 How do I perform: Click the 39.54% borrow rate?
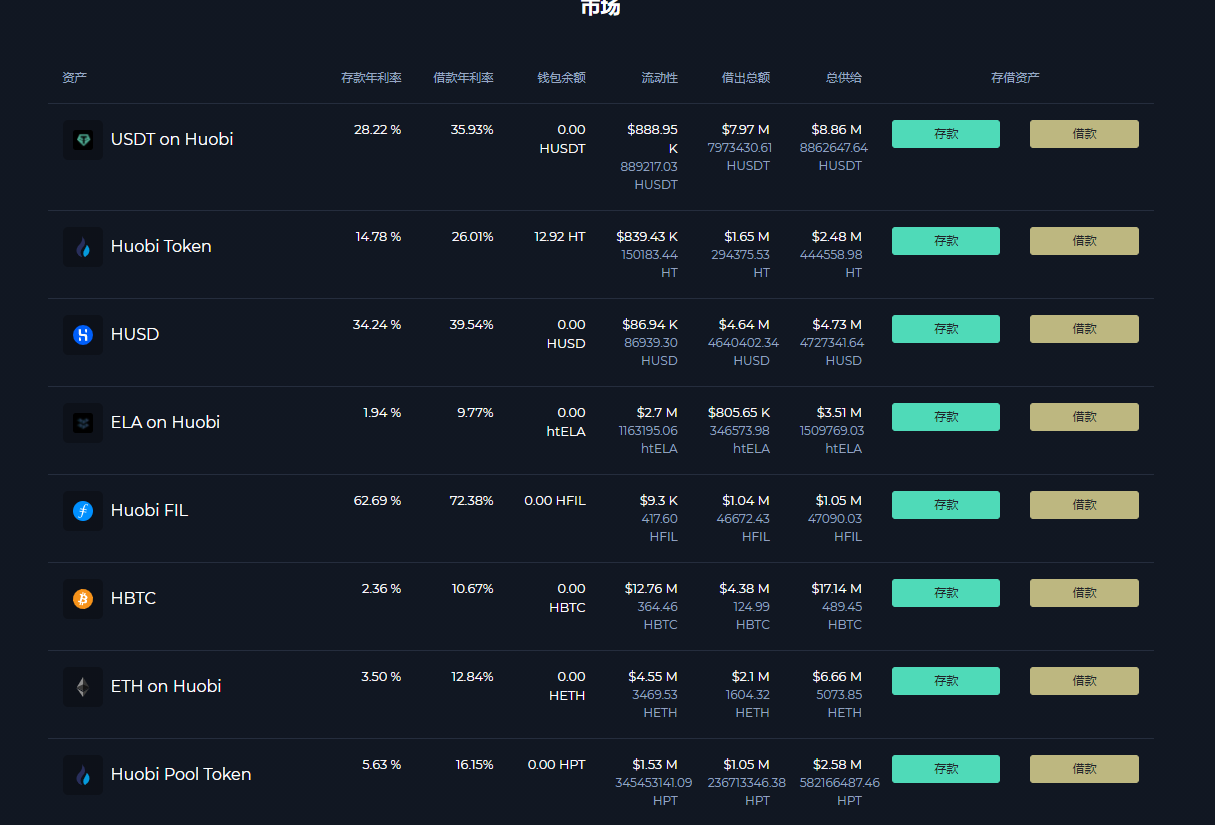pos(472,325)
